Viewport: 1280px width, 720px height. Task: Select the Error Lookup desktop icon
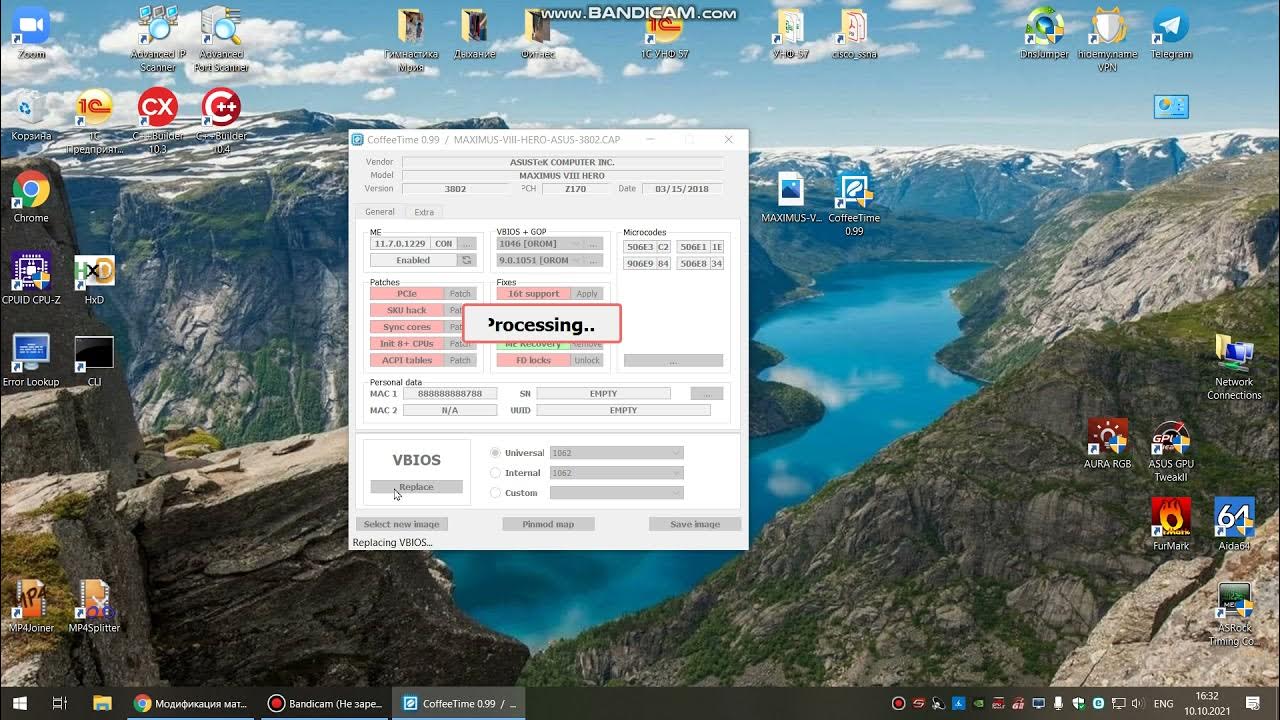coord(31,361)
